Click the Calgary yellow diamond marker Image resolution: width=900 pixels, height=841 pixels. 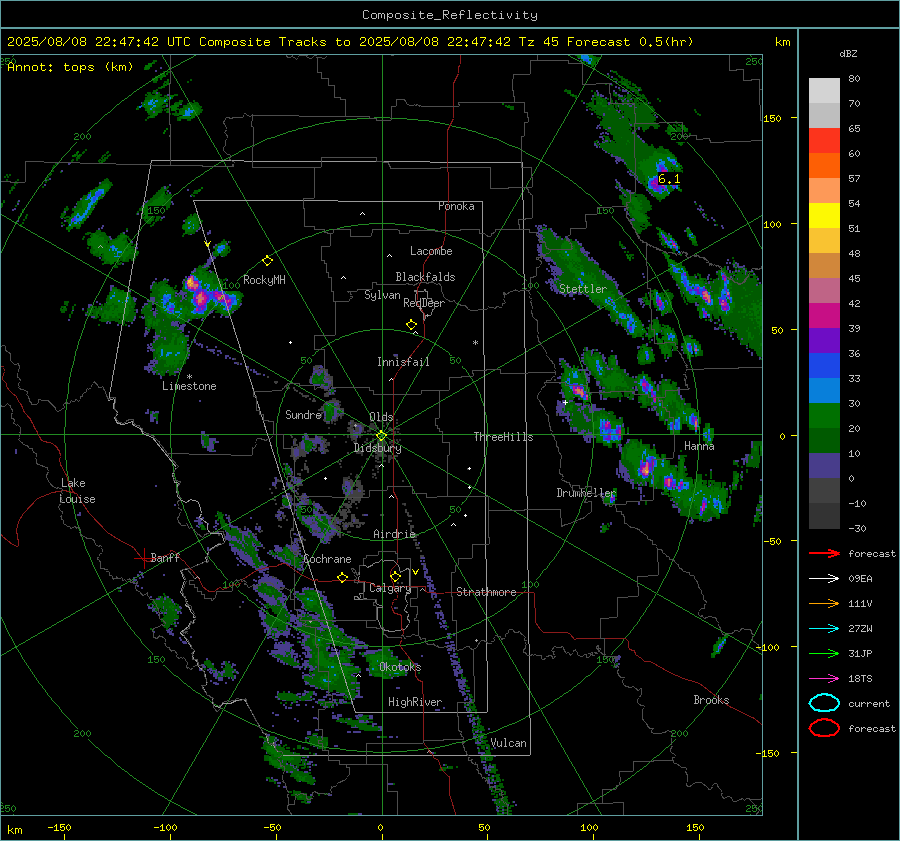[395, 576]
